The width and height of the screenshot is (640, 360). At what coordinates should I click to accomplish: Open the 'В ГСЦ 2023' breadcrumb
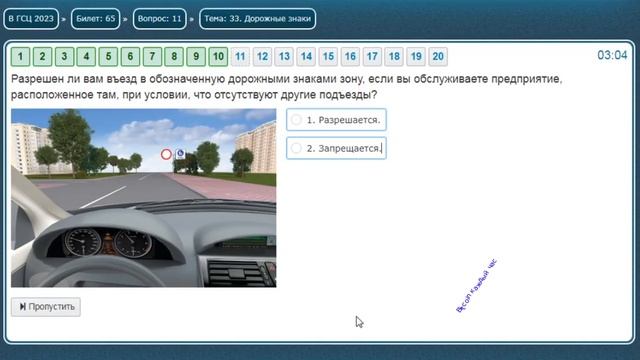tap(31, 19)
